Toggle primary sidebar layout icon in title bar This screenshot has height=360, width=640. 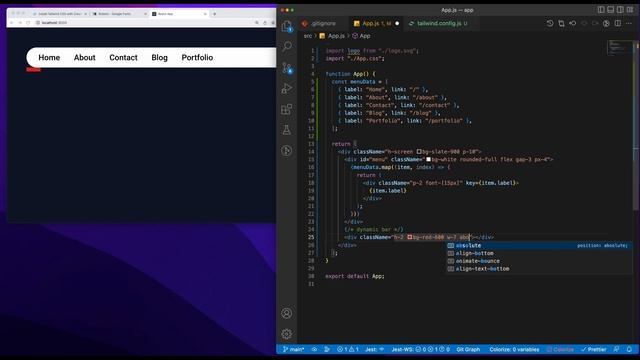coord(601,10)
